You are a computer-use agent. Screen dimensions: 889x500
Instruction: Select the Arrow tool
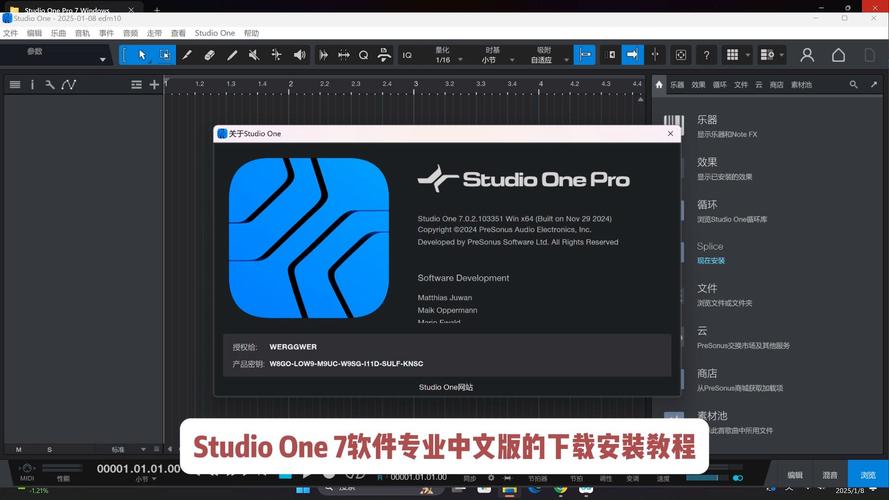pos(142,55)
